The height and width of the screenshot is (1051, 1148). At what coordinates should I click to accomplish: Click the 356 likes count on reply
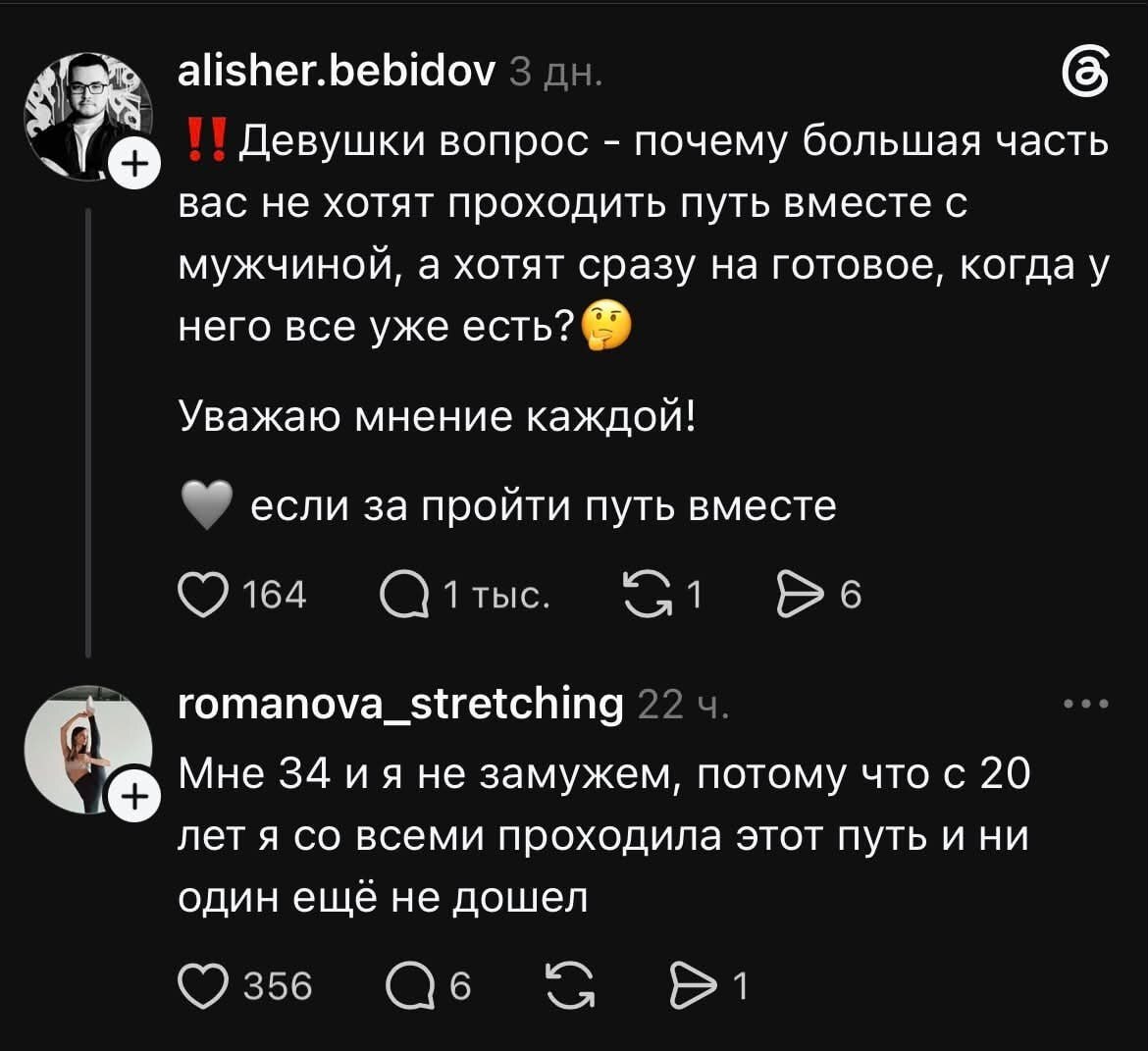[x=278, y=986]
